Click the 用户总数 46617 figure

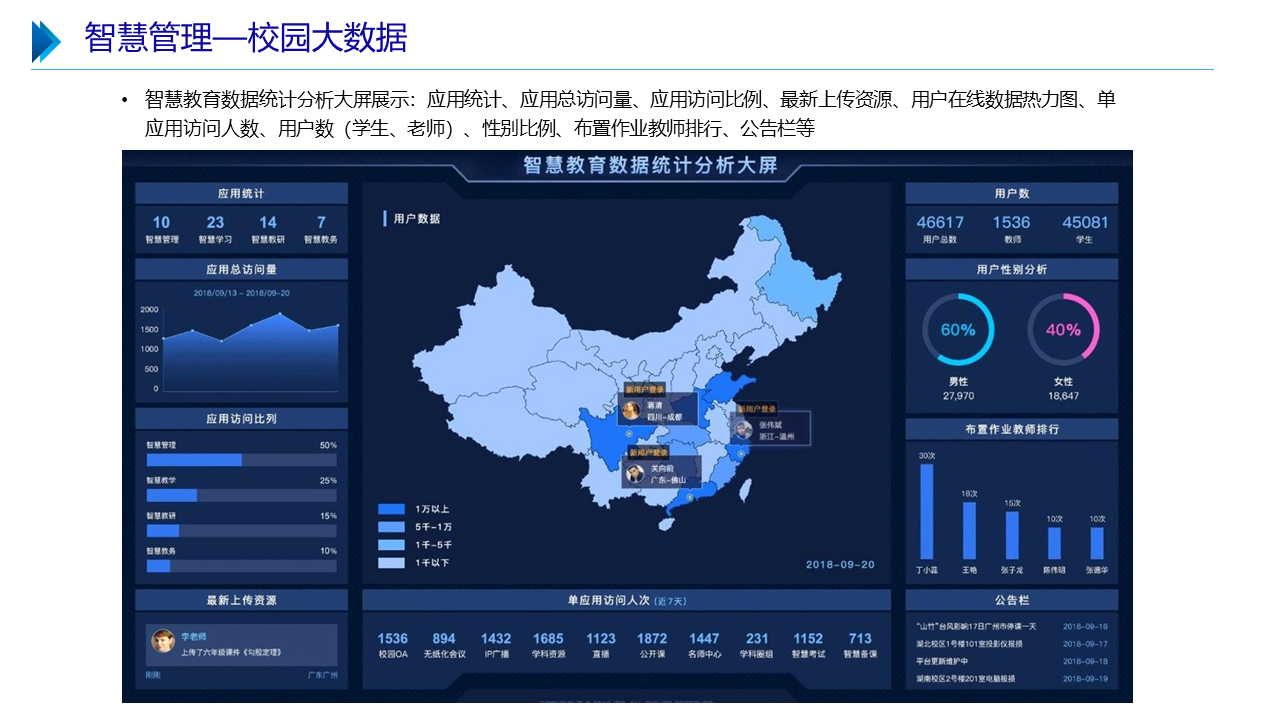(x=940, y=222)
